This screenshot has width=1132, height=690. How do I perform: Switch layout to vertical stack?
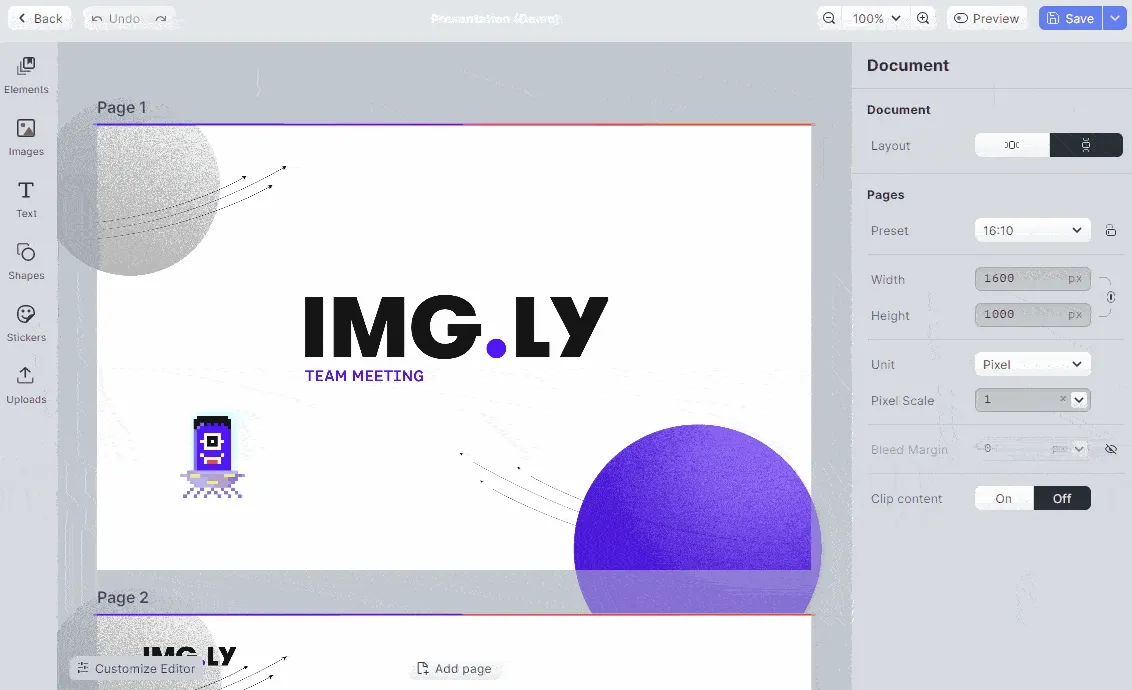[1086, 145]
